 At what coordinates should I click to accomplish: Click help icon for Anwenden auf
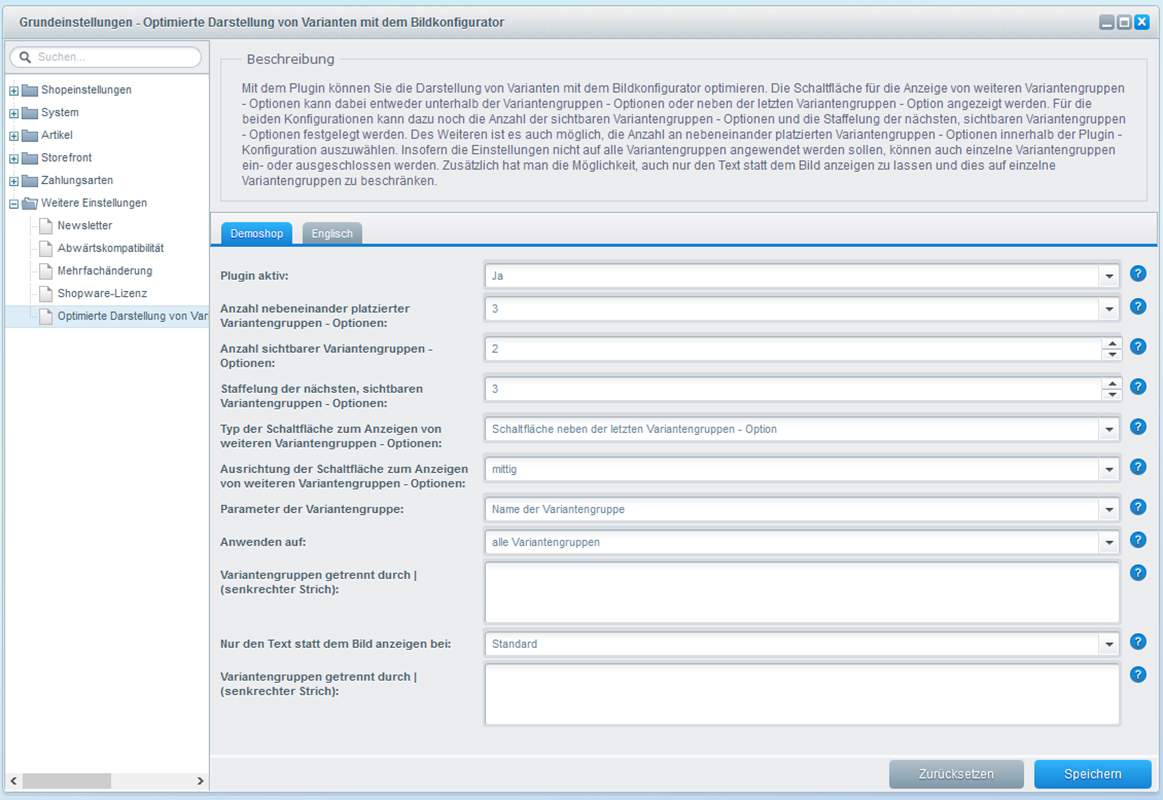click(1138, 540)
